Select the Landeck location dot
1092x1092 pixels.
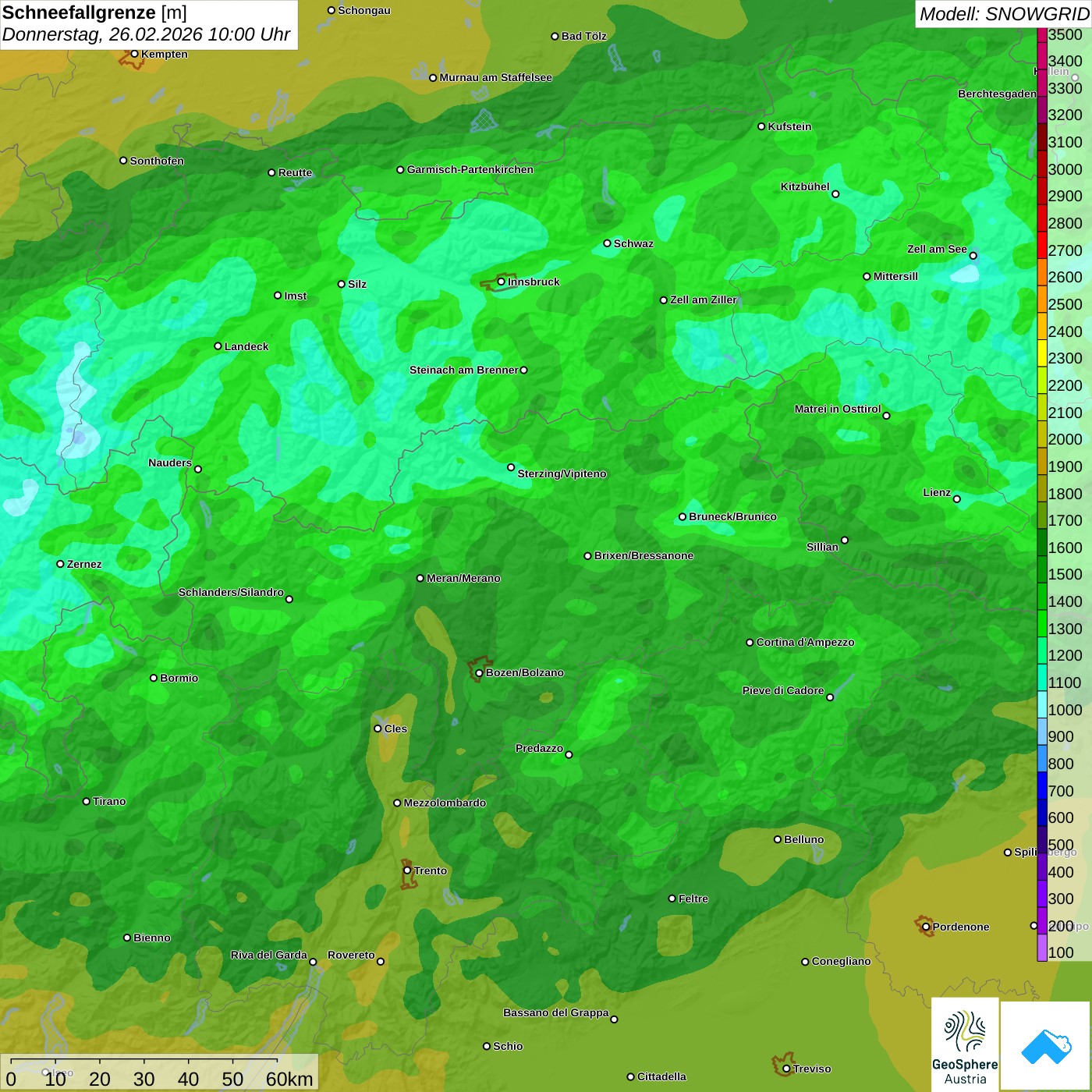tap(218, 346)
